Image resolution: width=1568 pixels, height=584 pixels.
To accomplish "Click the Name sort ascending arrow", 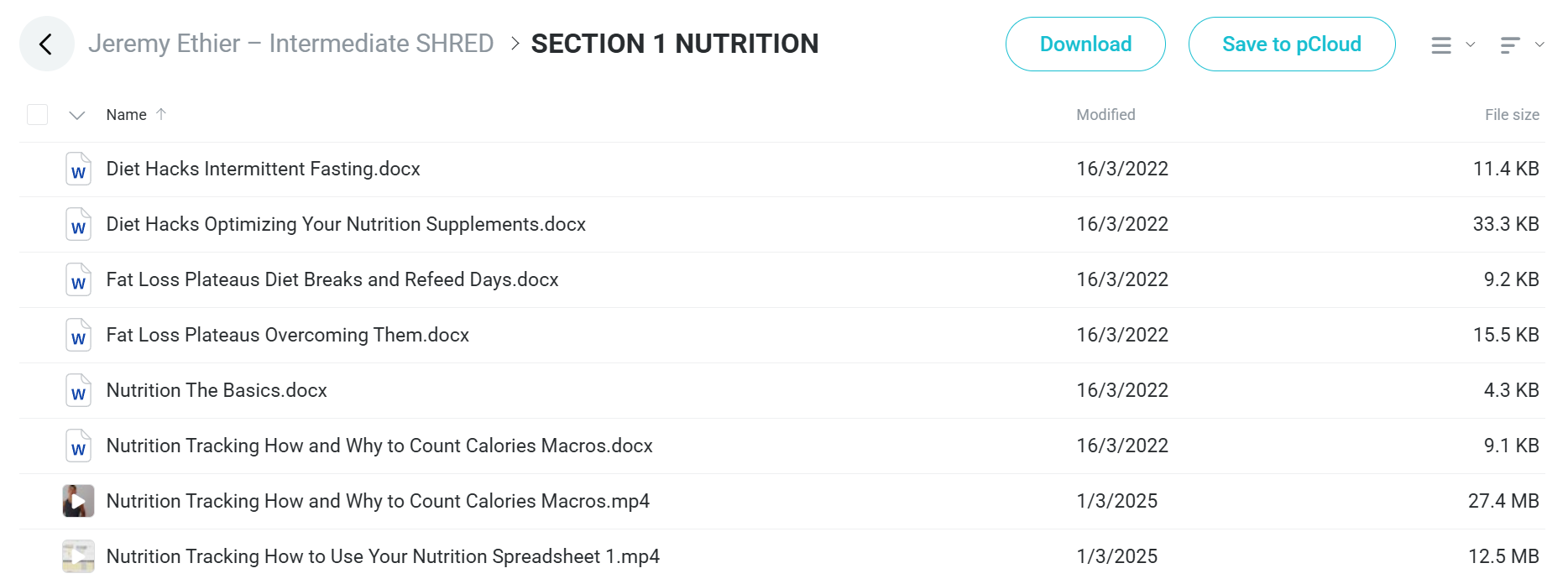I will click(x=161, y=114).
